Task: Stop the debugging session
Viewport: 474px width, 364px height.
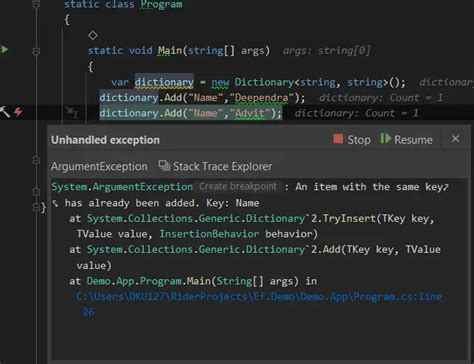Action: (x=352, y=139)
